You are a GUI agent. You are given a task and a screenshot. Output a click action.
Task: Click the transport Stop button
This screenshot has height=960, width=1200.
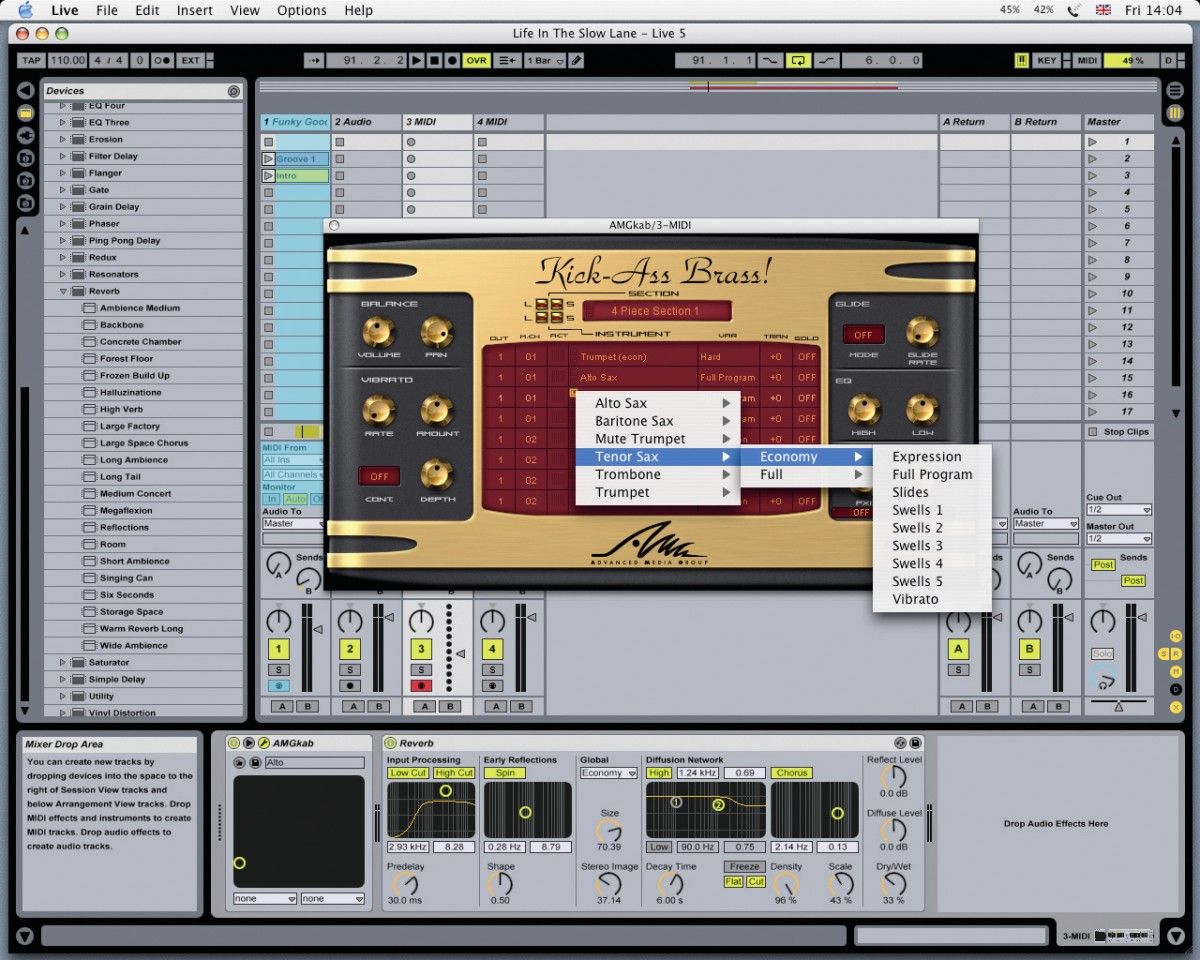[435, 61]
